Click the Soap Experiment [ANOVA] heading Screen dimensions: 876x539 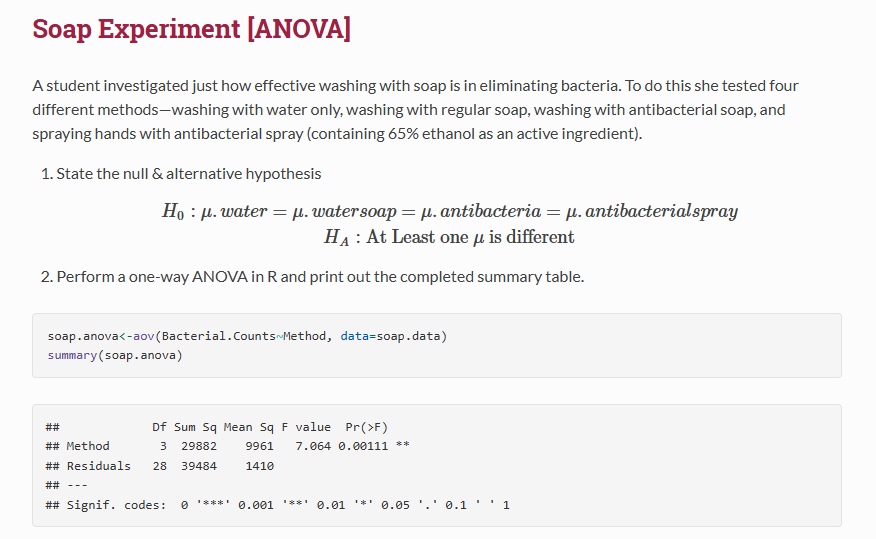coord(192,29)
